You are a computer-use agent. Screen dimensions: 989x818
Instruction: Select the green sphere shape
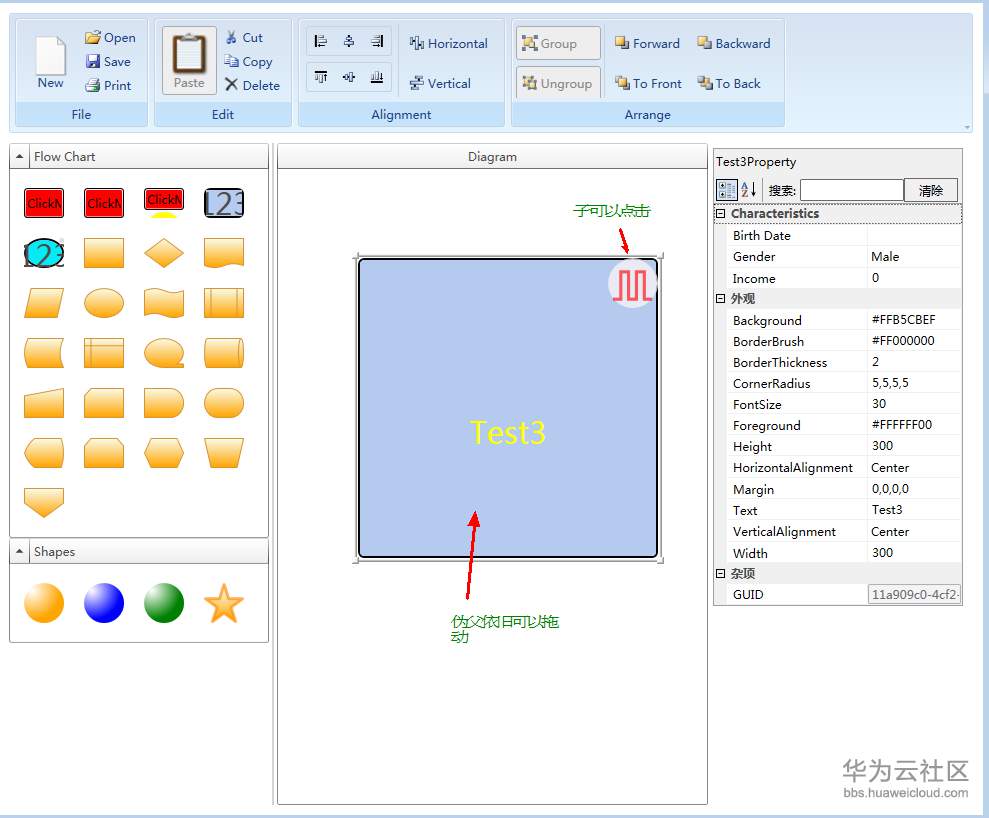(164, 603)
